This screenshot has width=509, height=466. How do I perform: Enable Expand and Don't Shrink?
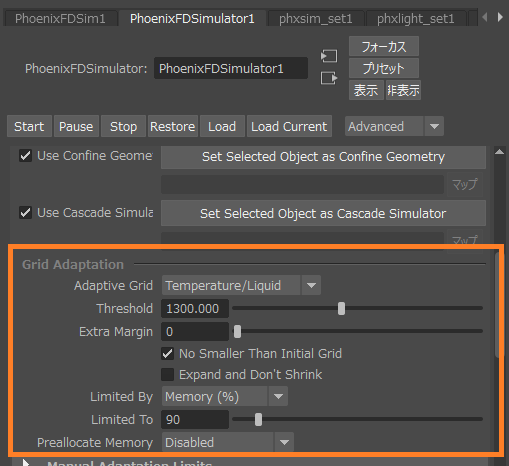click(x=167, y=375)
